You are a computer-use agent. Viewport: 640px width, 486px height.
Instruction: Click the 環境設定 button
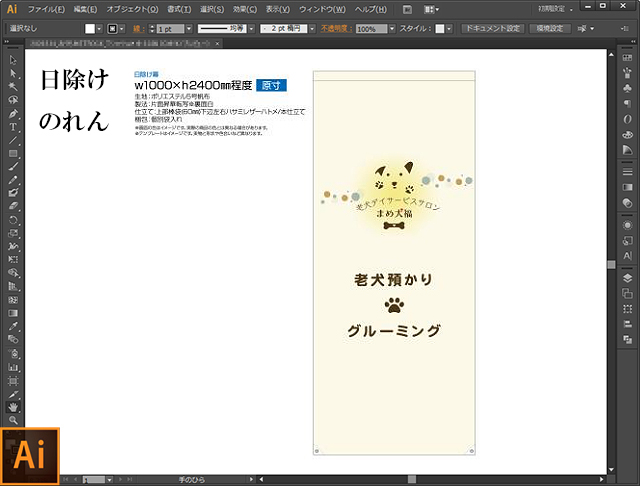point(551,29)
